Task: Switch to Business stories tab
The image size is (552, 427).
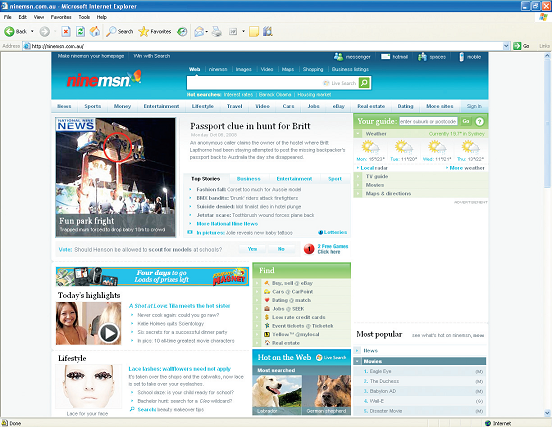Action: pyautogui.click(x=249, y=179)
